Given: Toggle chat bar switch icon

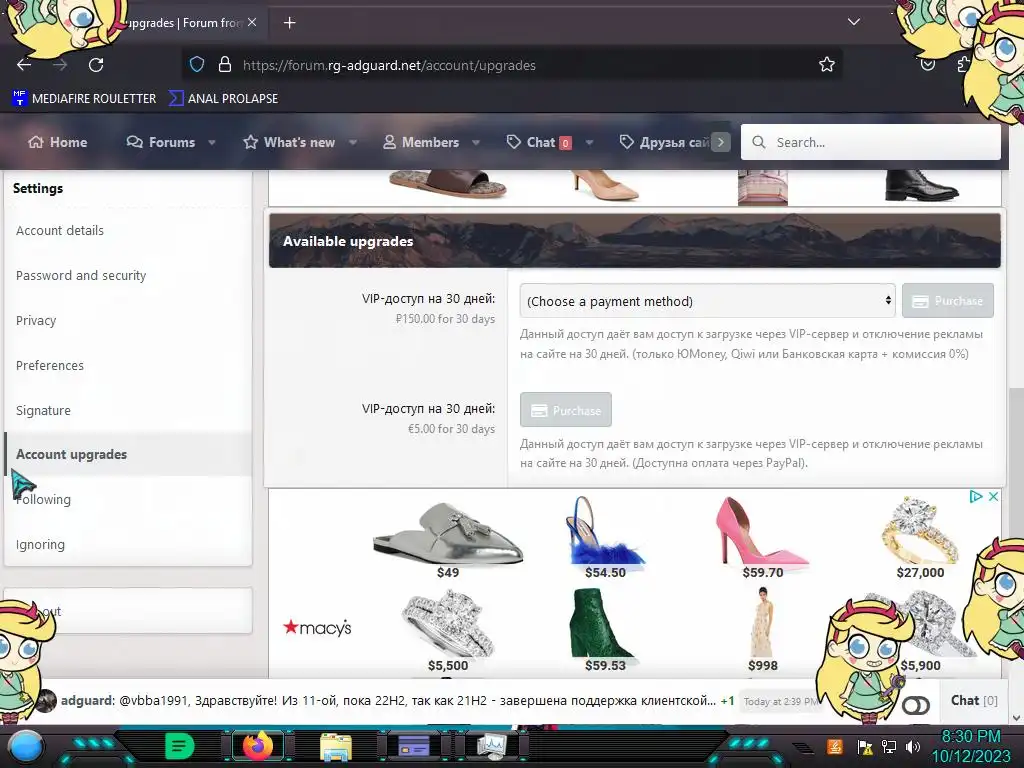Looking at the screenshot, I should pyautogui.click(x=916, y=705).
